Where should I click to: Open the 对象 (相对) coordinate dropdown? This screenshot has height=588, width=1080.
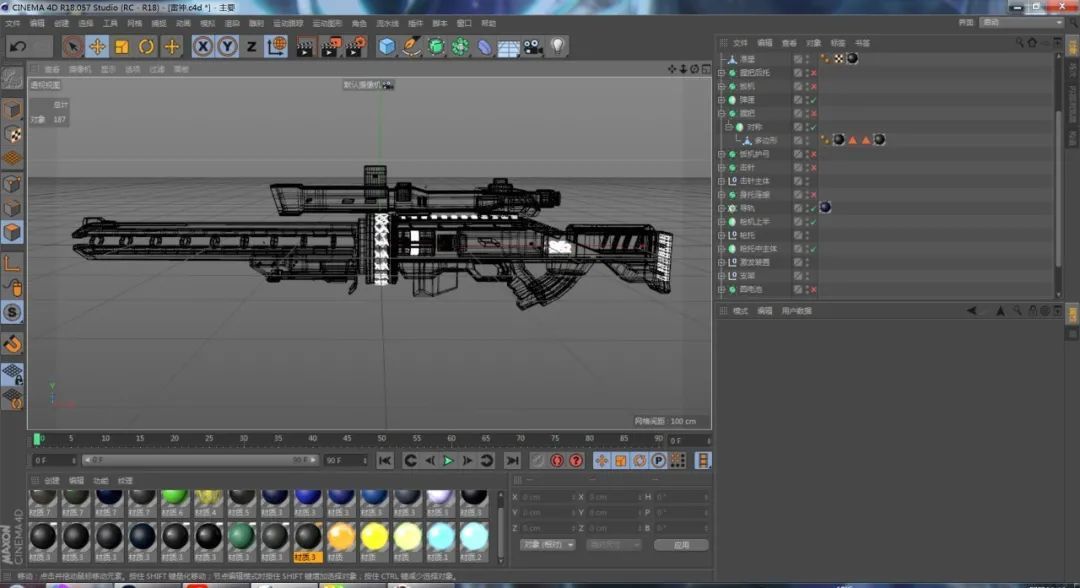pyautogui.click(x=547, y=545)
